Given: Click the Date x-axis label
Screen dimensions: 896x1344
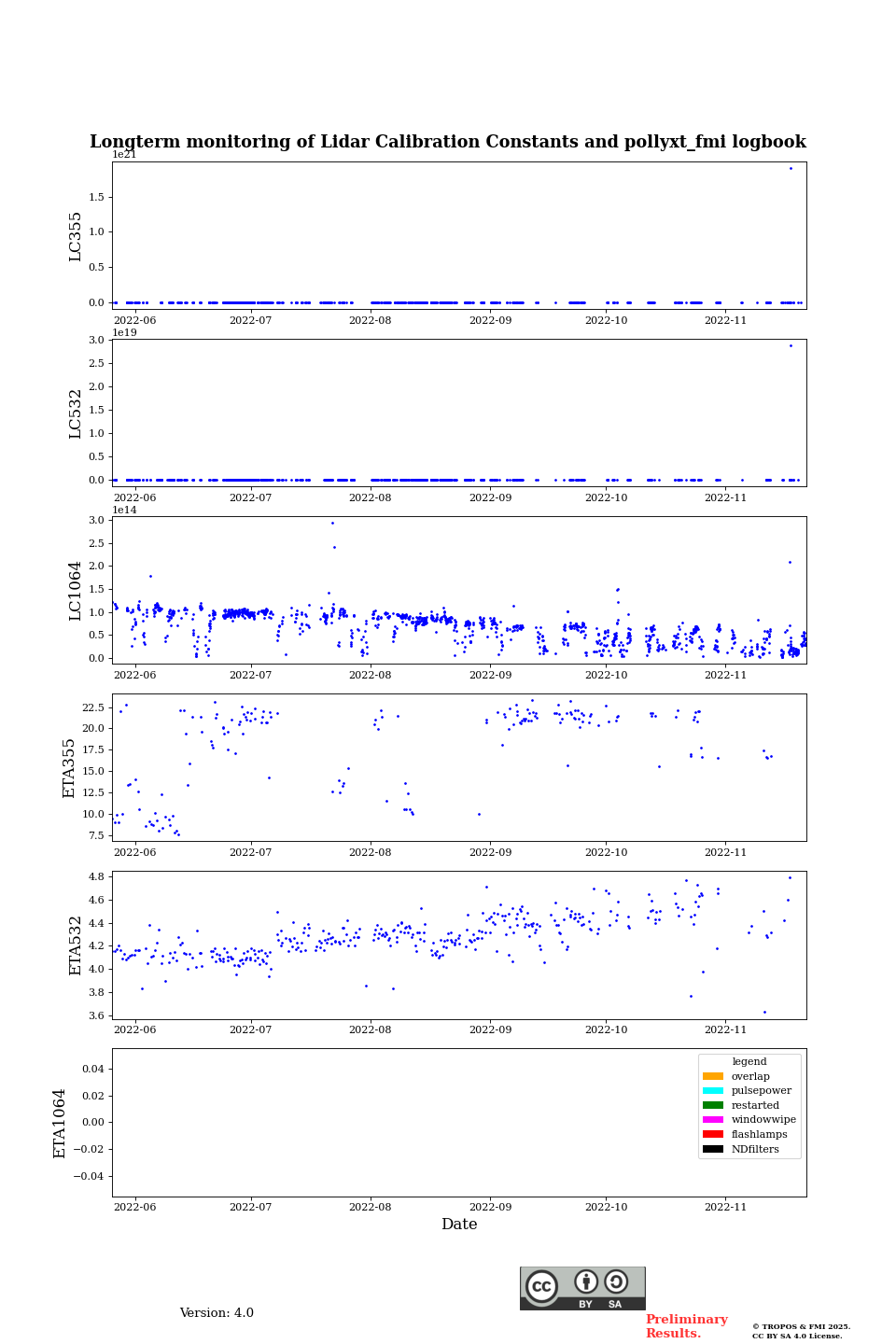Looking at the screenshot, I should pos(459,1225).
